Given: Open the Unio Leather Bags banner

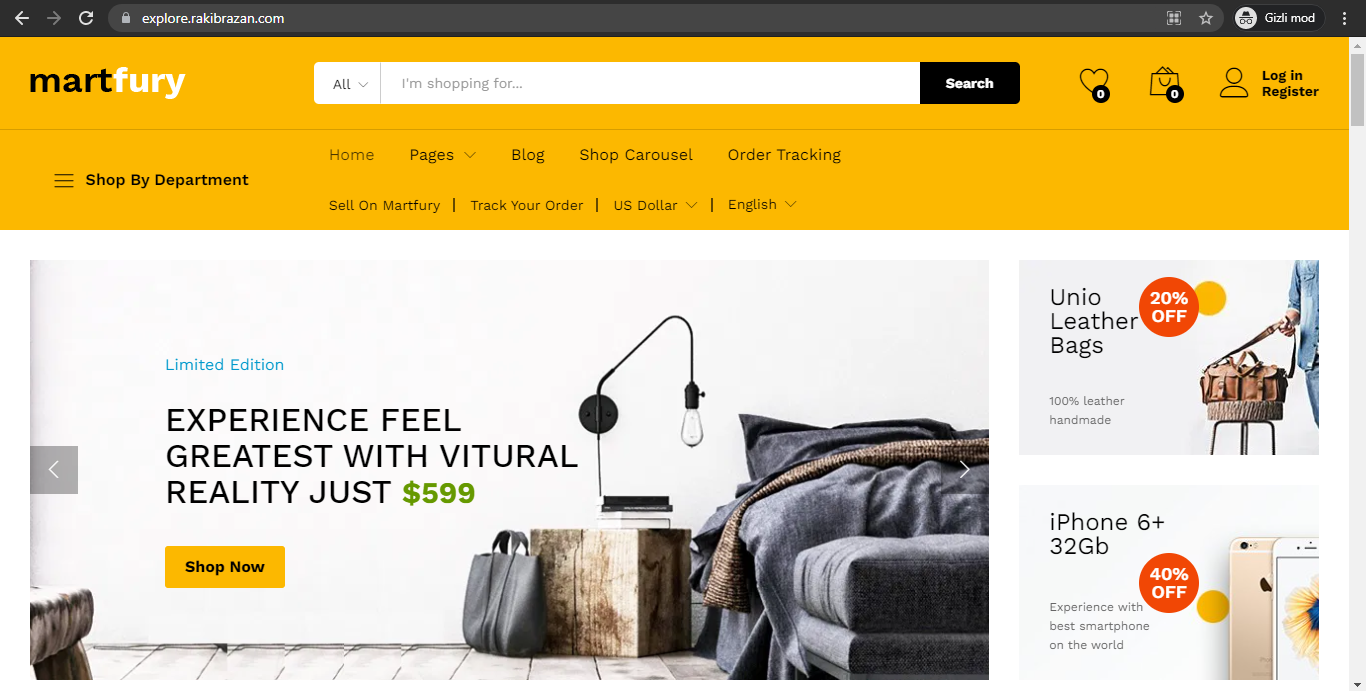Looking at the screenshot, I should click(x=1169, y=358).
